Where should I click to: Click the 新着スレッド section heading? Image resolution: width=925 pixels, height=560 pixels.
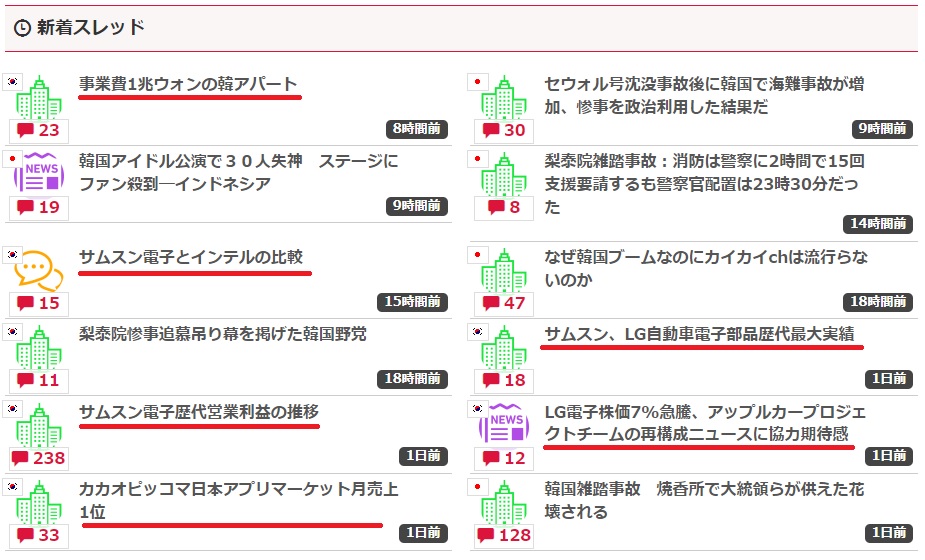(x=91, y=28)
